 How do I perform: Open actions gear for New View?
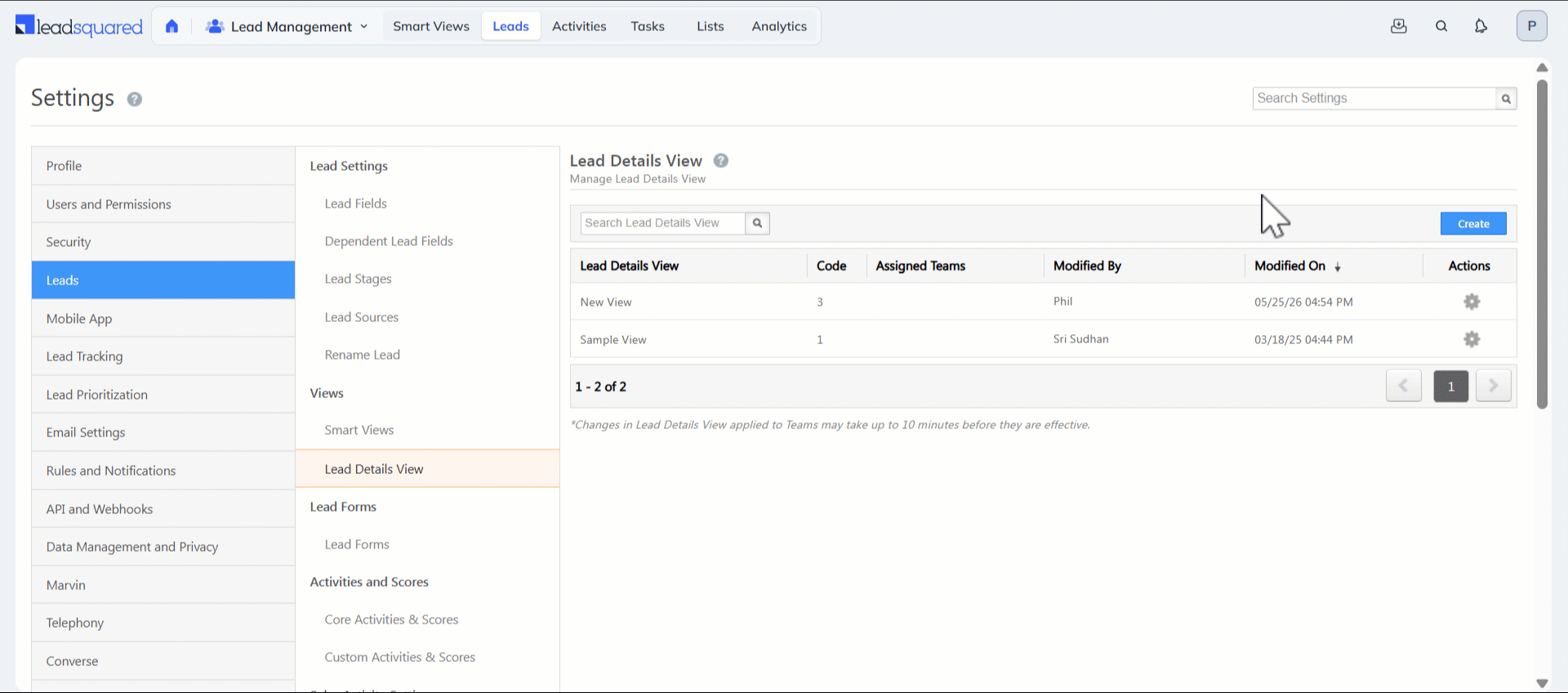coord(1472,302)
